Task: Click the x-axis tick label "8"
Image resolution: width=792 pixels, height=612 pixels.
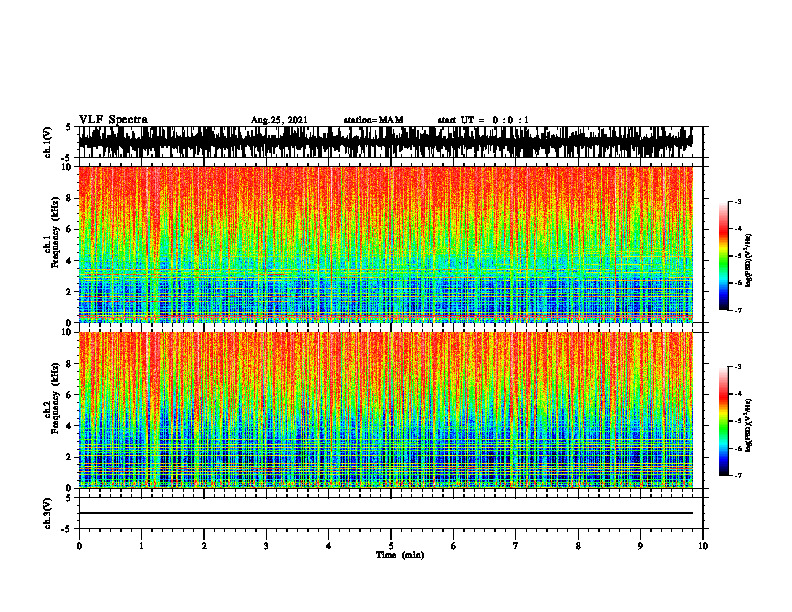Action: point(578,546)
